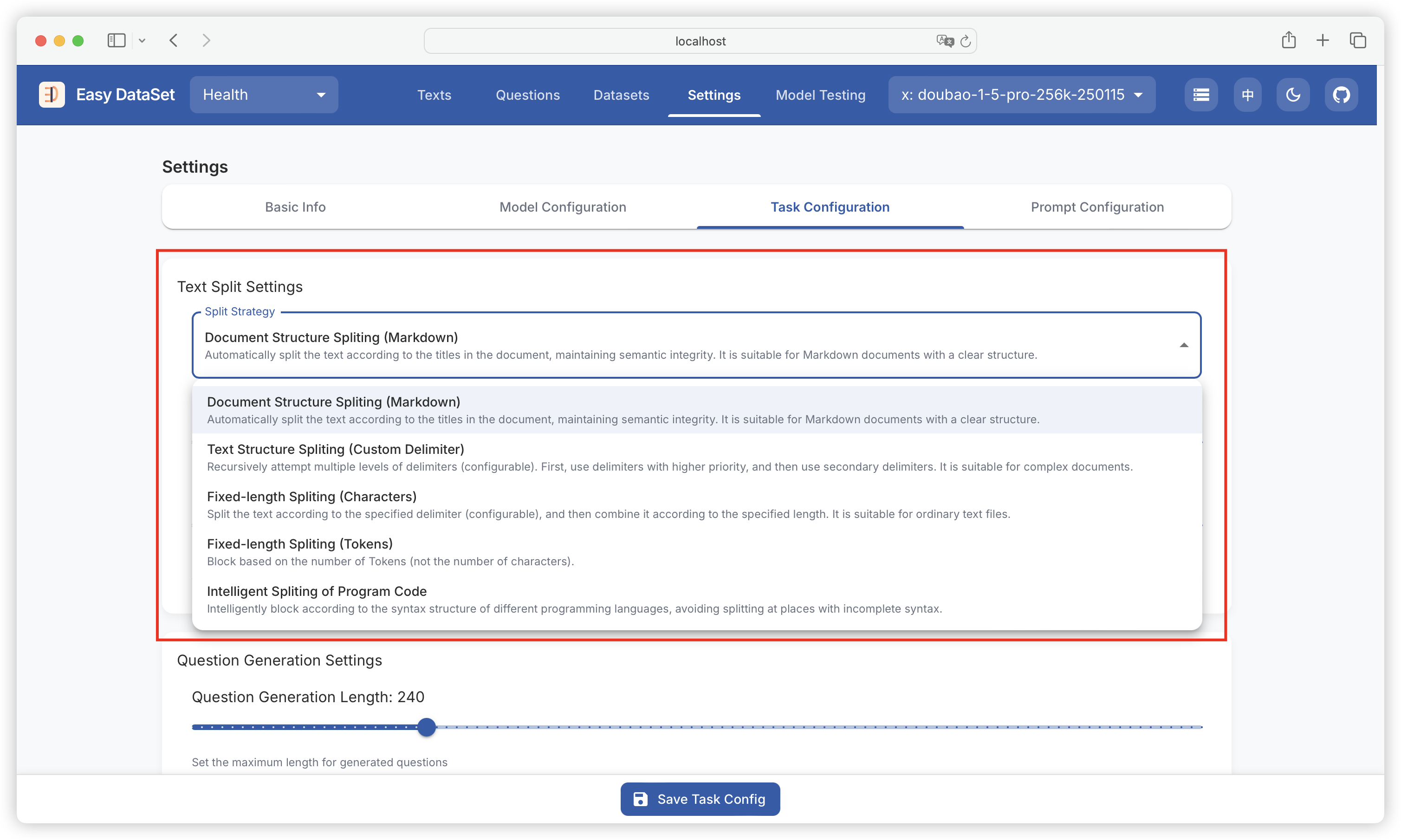Click the Question Generation Length slider handle
This screenshot has height=840, width=1401.
pos(427,727)
